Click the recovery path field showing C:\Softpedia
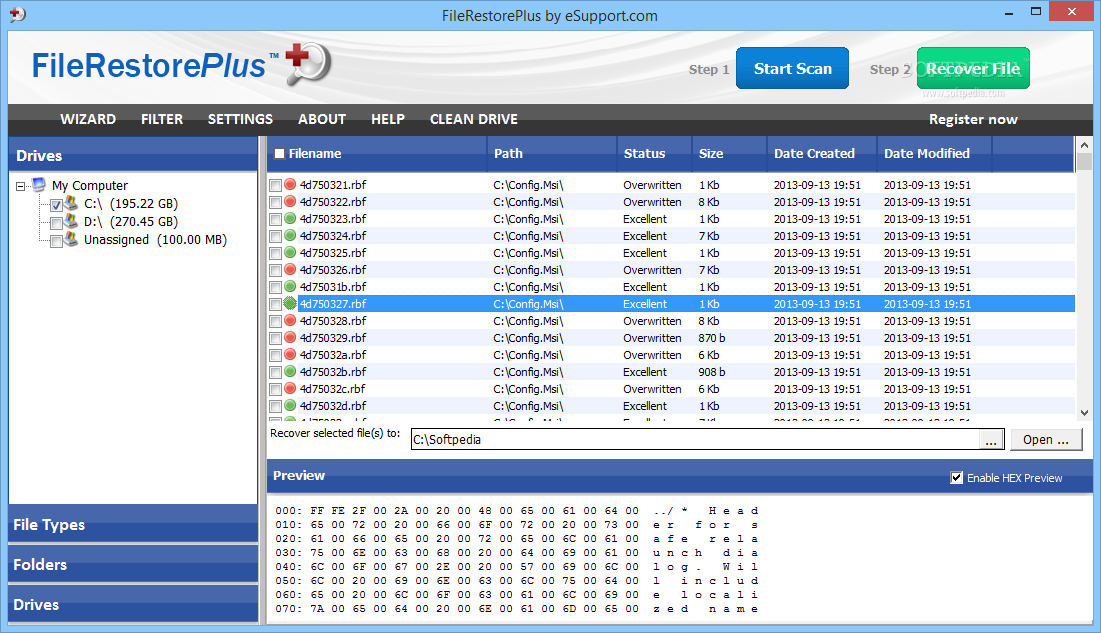This screenshot has height=633, width=1101. pyautogui.click(x=695, y=440)
